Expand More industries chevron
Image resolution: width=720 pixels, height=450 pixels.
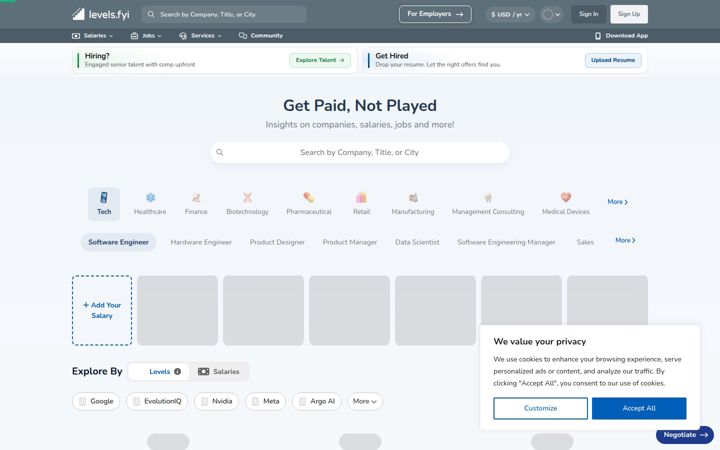click(x=618, y=202)
